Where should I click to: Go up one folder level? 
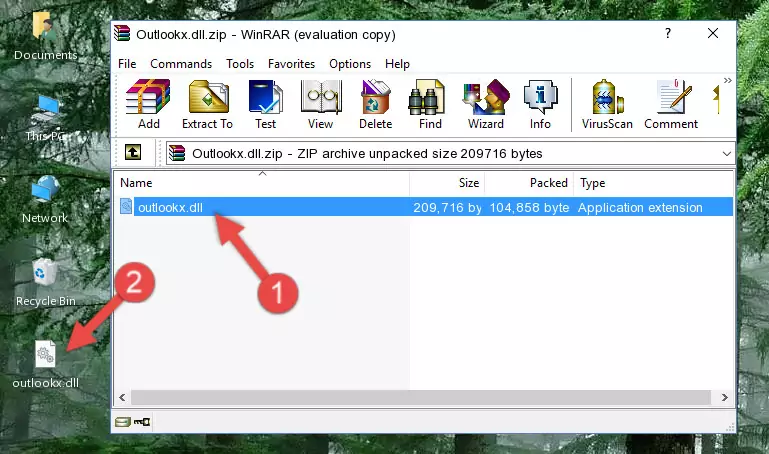[133, 152]
